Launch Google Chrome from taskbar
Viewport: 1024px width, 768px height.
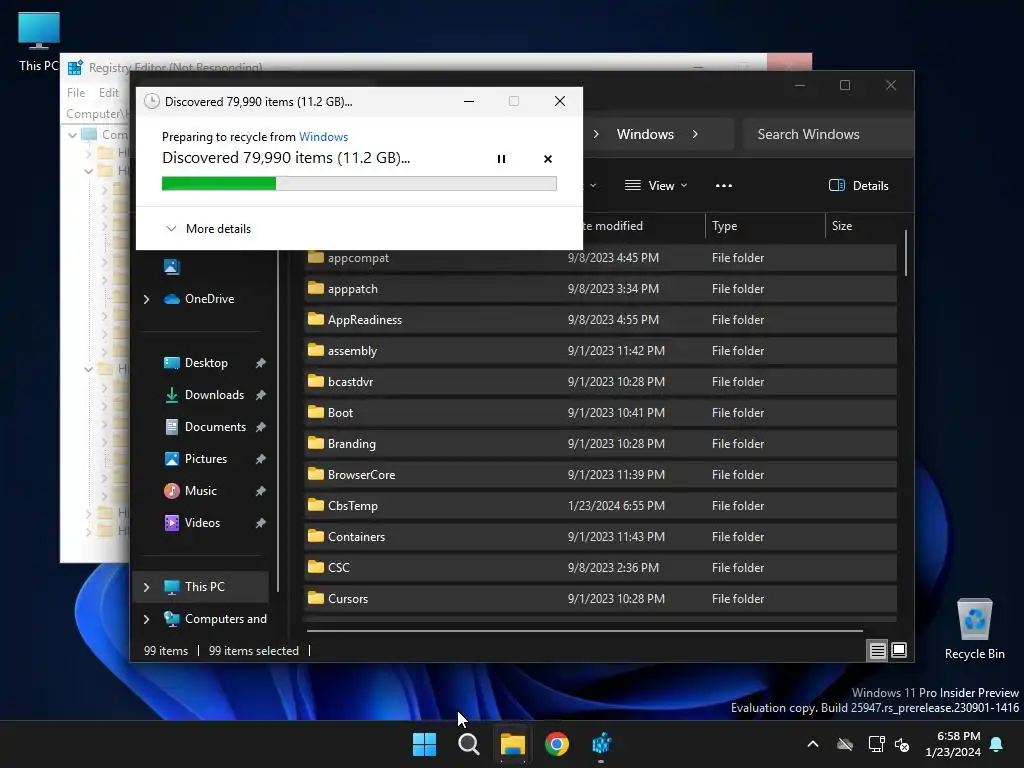pos(557,744)
